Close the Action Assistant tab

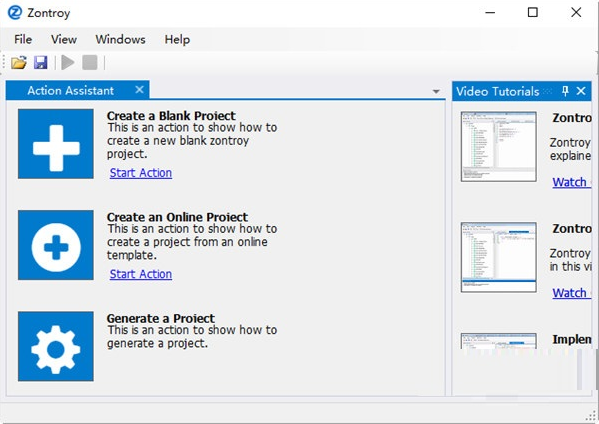(139, 90)
